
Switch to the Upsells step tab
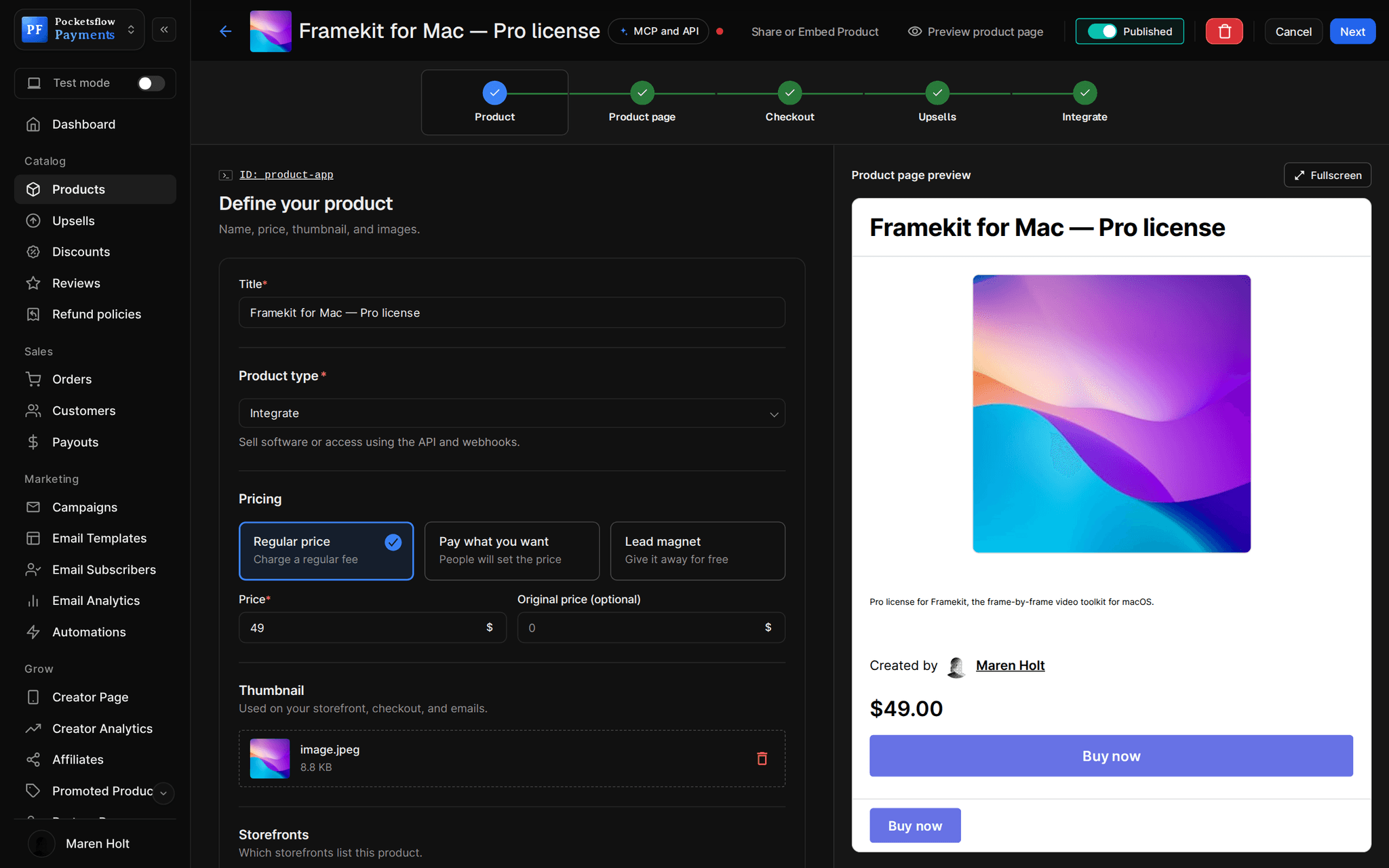[937, 102]
